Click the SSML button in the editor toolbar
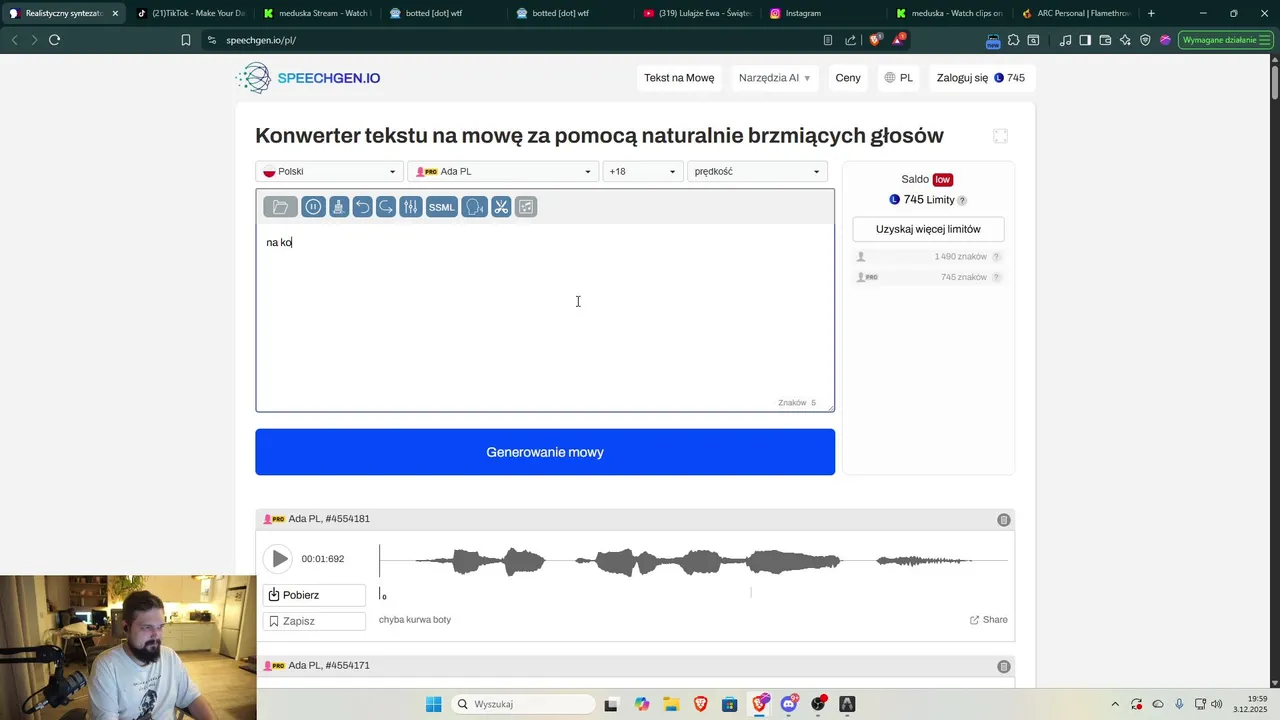The width and height of the screenshot is (1280, 720). click(441, 207)
